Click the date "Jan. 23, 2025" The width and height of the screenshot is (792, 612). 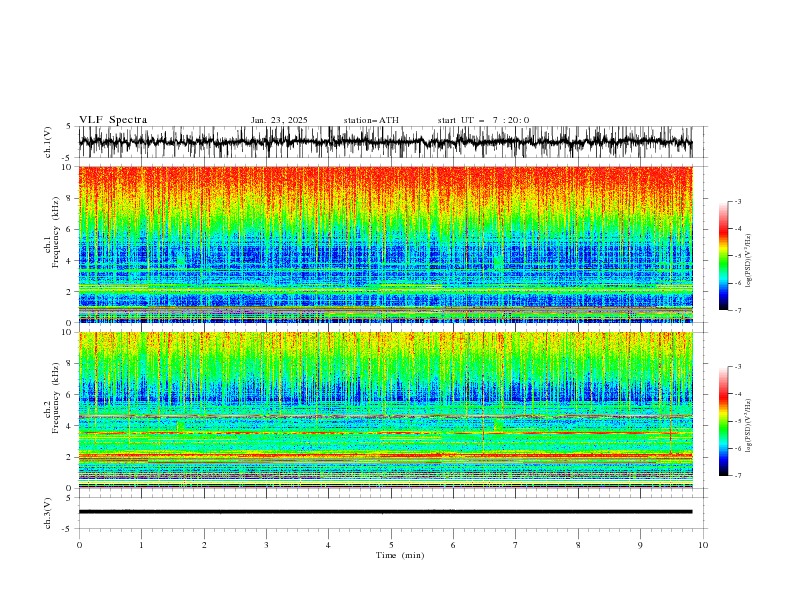point(279,120)
